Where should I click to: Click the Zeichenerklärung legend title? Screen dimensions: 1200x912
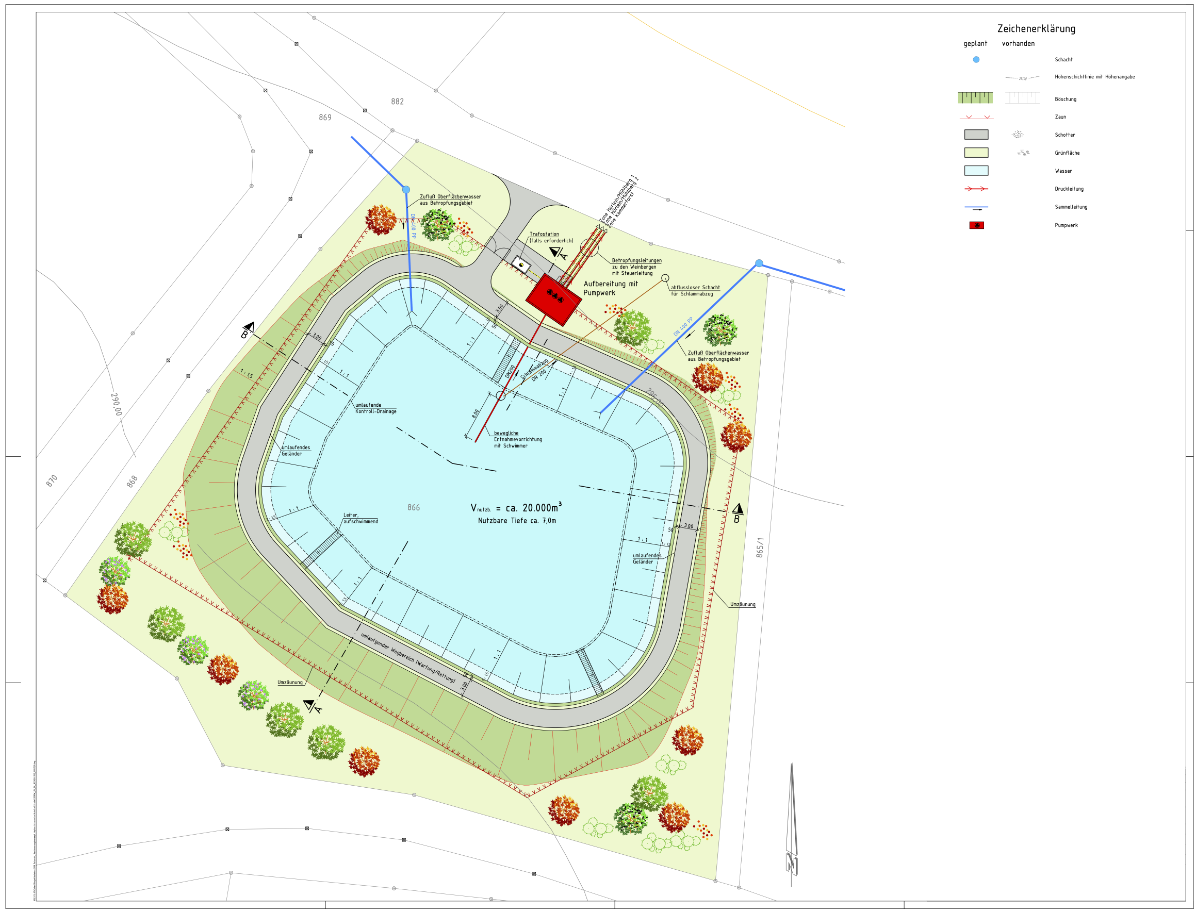pos(1036,29)
